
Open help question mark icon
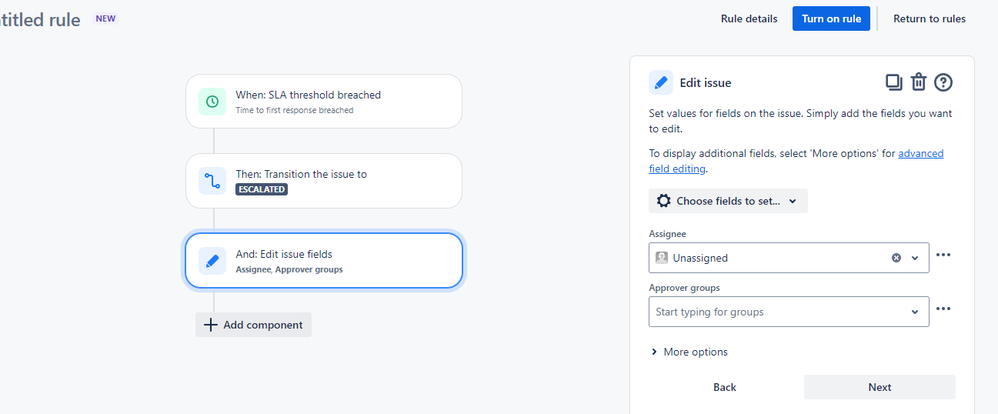pos(943,82)
